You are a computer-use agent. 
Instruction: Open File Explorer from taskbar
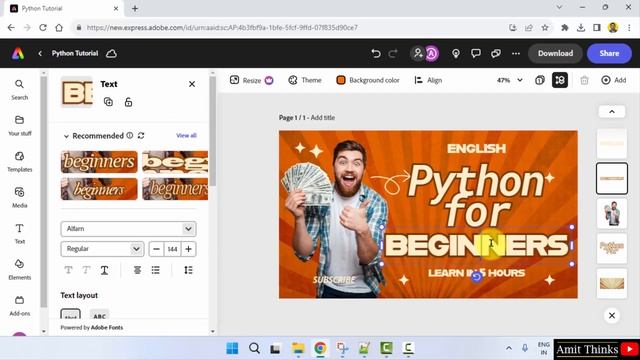click(x=298, y=348)
